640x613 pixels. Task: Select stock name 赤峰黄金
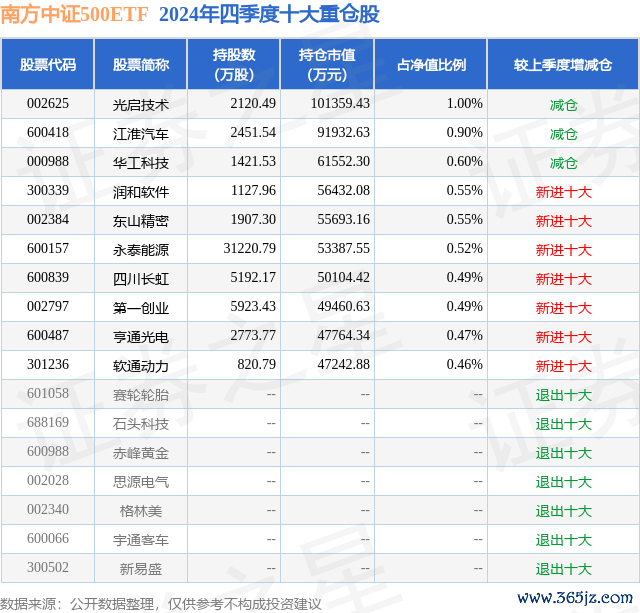(x=141, y=453)
